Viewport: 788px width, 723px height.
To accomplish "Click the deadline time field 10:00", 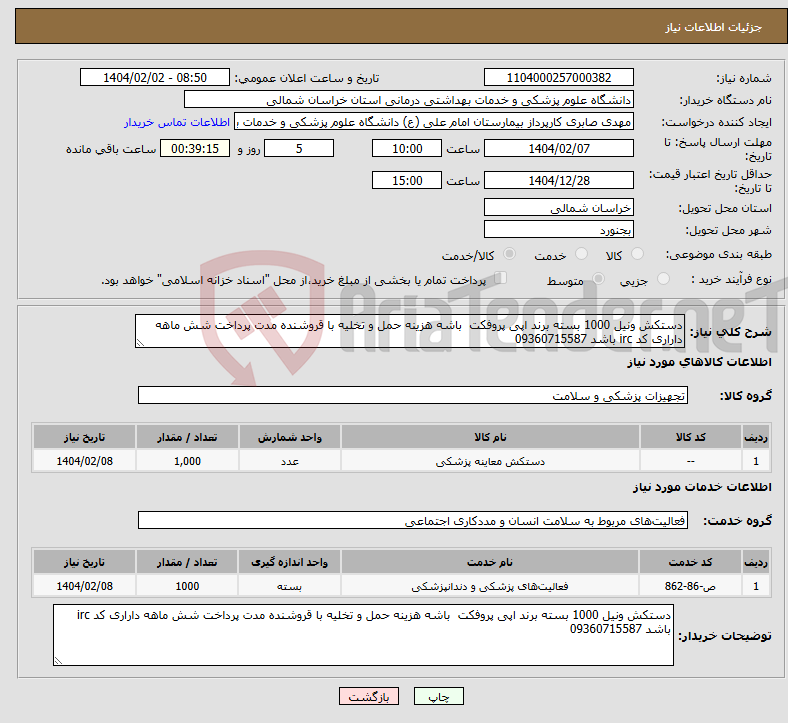I will (x=407, y=148).
